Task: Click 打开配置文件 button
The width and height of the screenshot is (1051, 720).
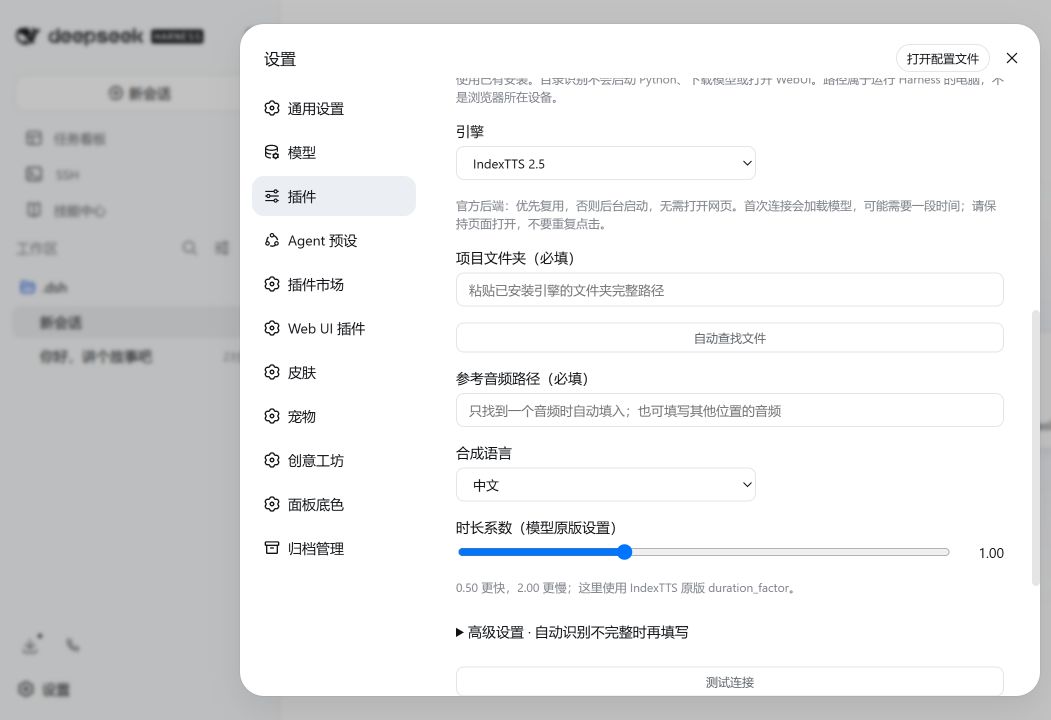Action: [x=942, y=58]
